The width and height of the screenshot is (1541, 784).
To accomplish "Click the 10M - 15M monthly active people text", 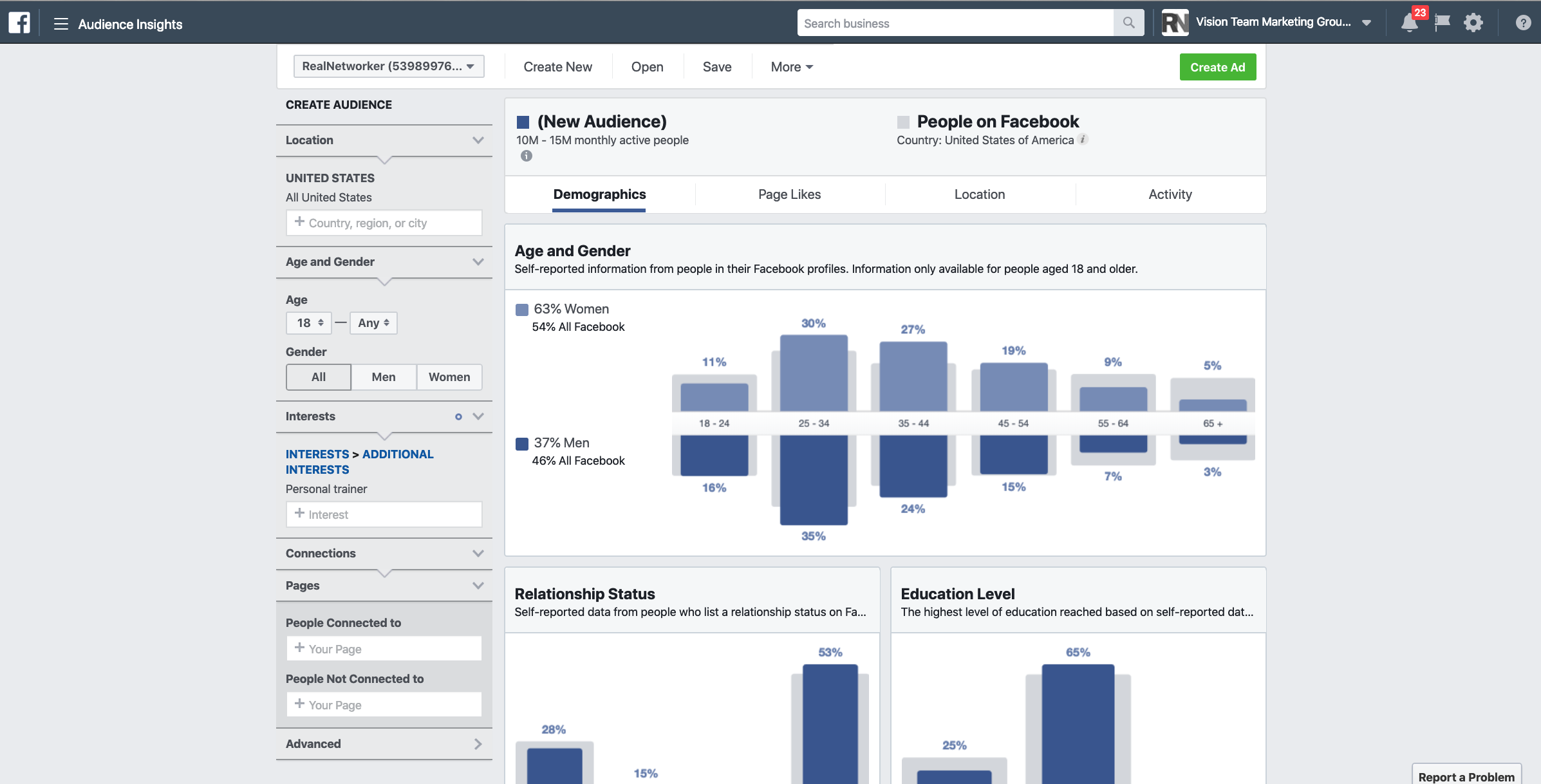I will [602, 140].
